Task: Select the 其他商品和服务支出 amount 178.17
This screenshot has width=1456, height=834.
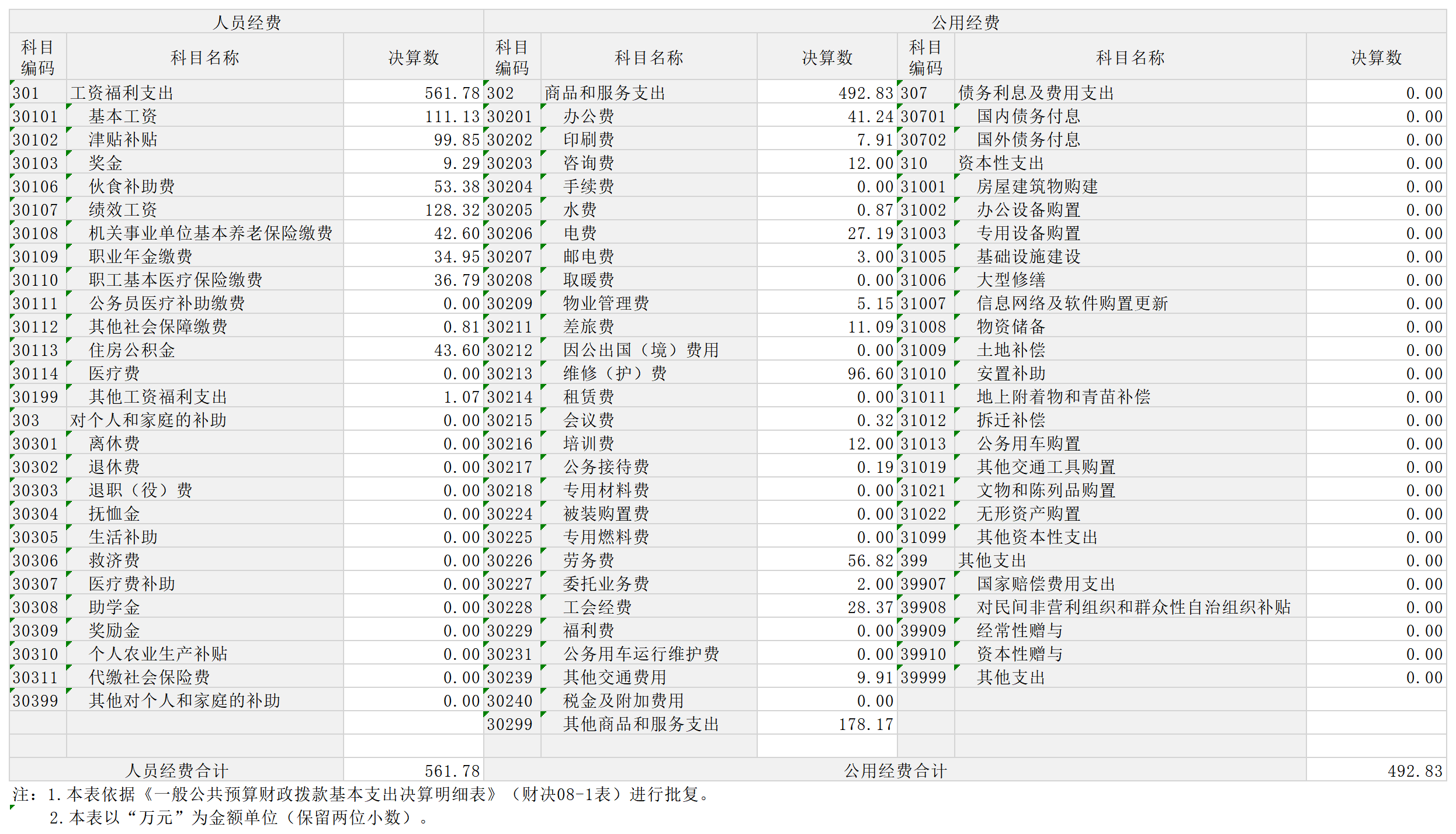Action: tap(827, 724)
